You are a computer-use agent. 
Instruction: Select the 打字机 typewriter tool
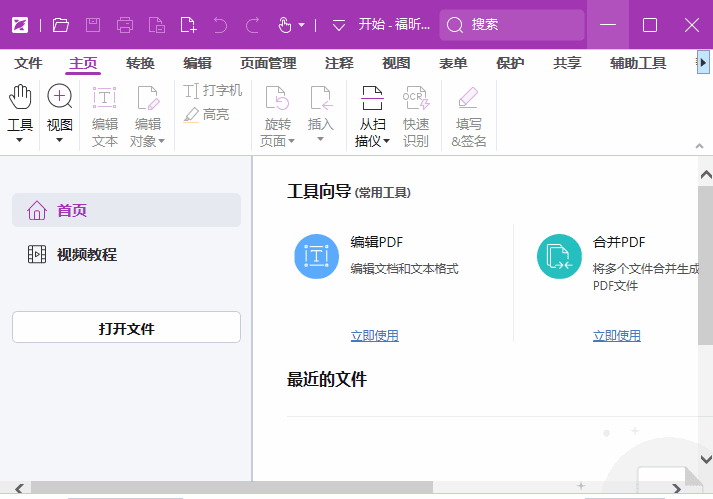pyautogui.click(x=213, y=91)
